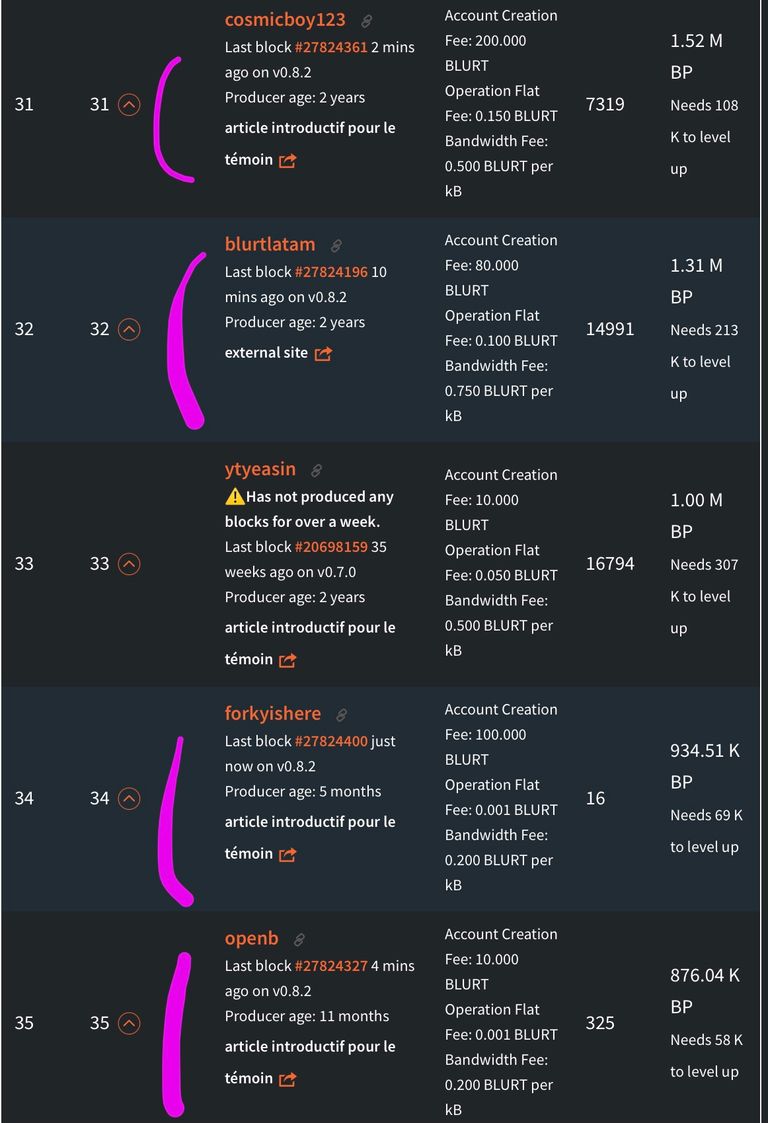Click chain link icon next to blurtlatam
This screenshot has width=768, height=1123.
tap(336, 246)
